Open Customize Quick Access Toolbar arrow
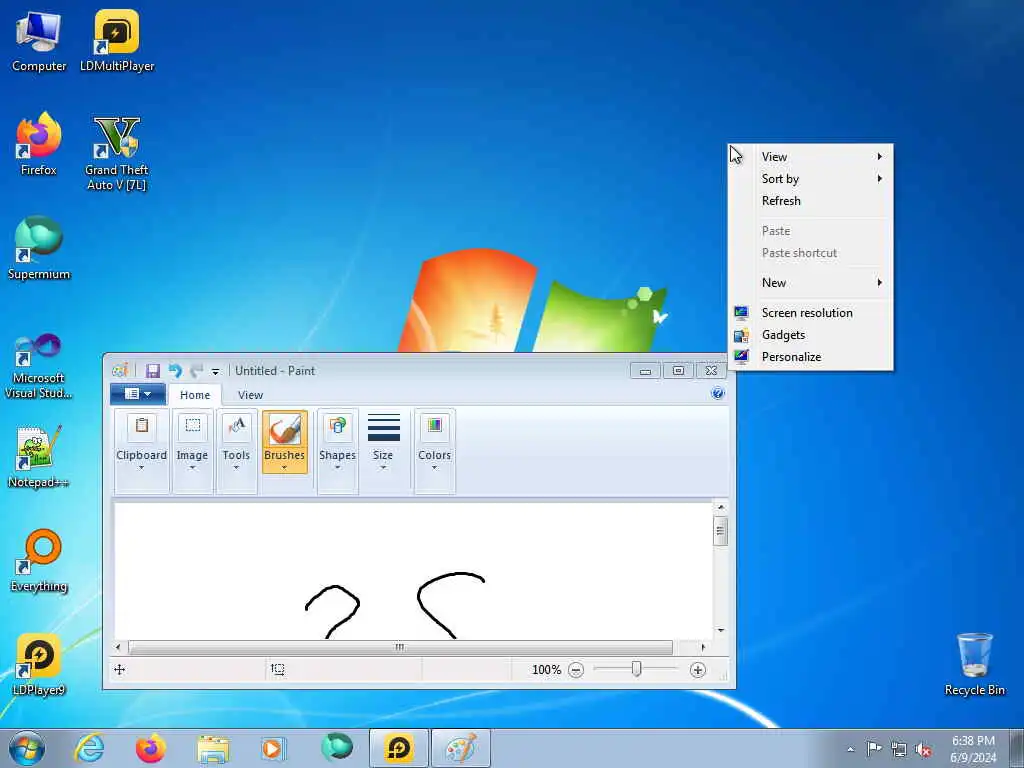This screenshot has height=768, width=1024. click(215, 372)
